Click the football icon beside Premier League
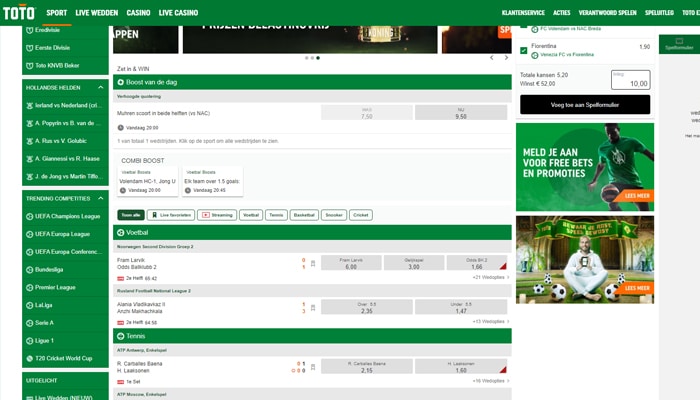Screen dimensions: 700x400 [29, 288]
